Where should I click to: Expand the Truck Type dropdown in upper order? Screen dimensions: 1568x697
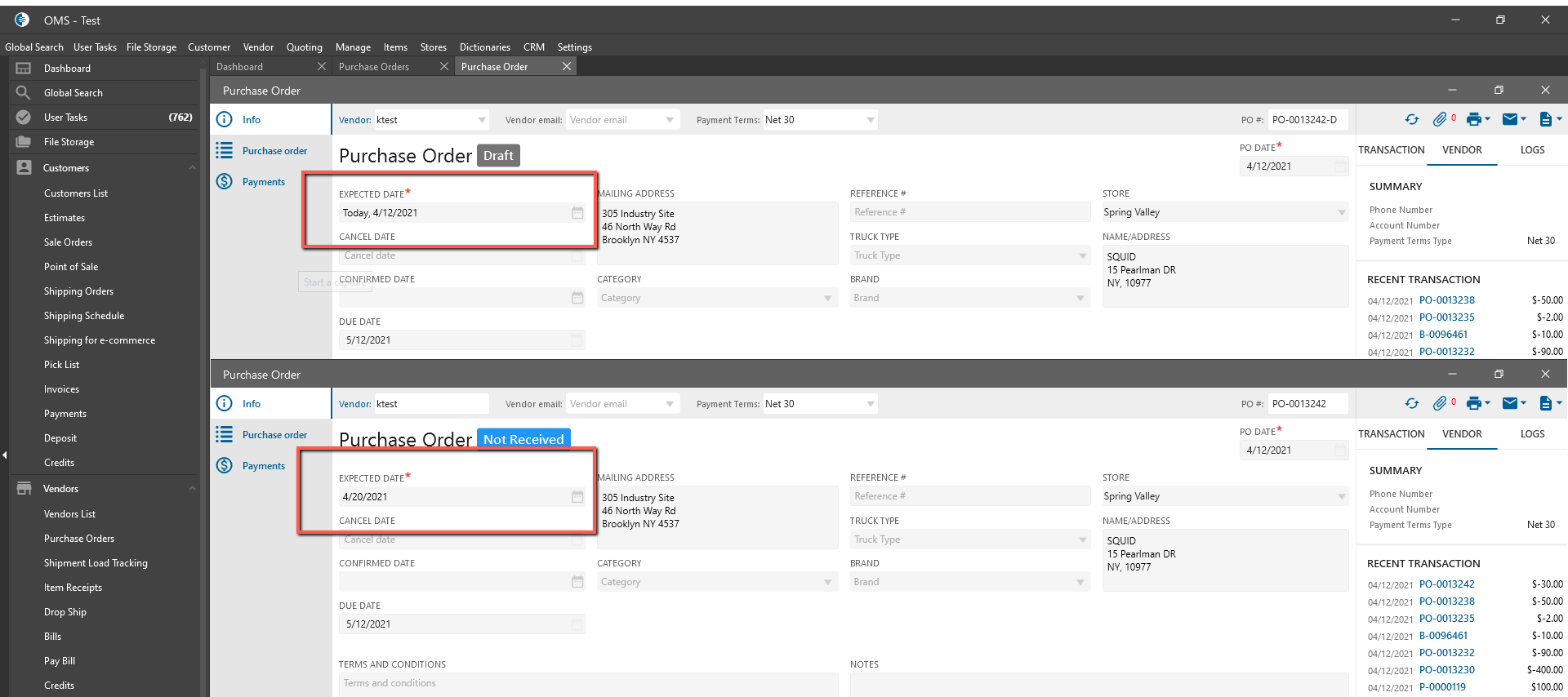coord(1083,255)
